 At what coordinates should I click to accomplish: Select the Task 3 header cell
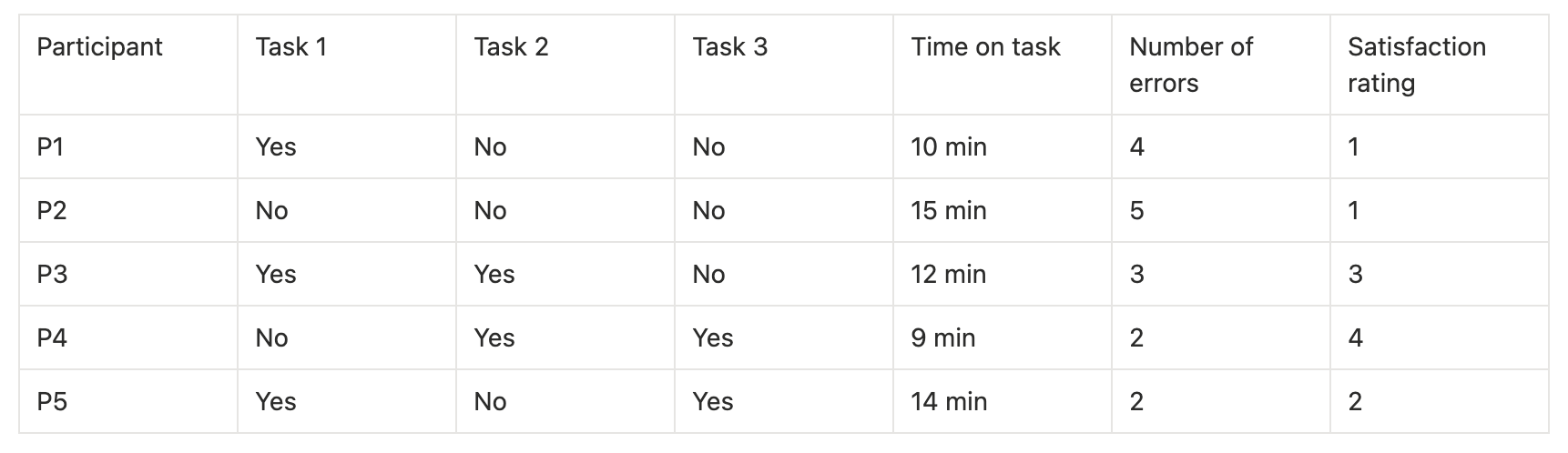coord(729,47)
